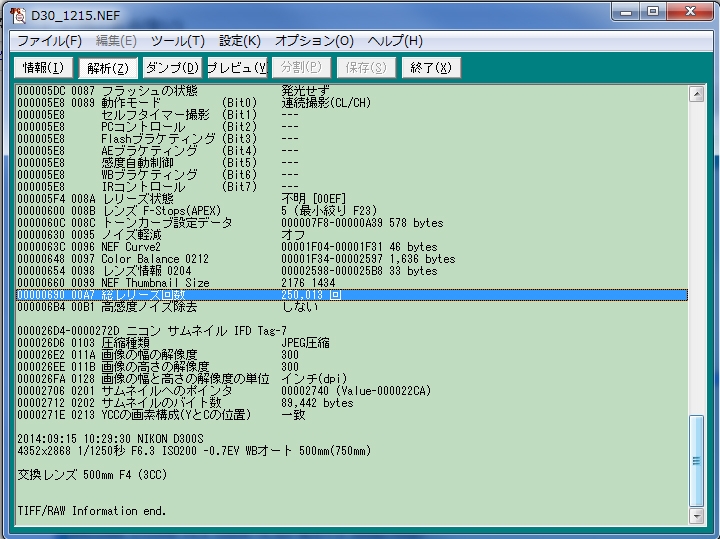Click the ダンプ(D) button
Viewport: 720px width, 539px height.
(172, 68)
